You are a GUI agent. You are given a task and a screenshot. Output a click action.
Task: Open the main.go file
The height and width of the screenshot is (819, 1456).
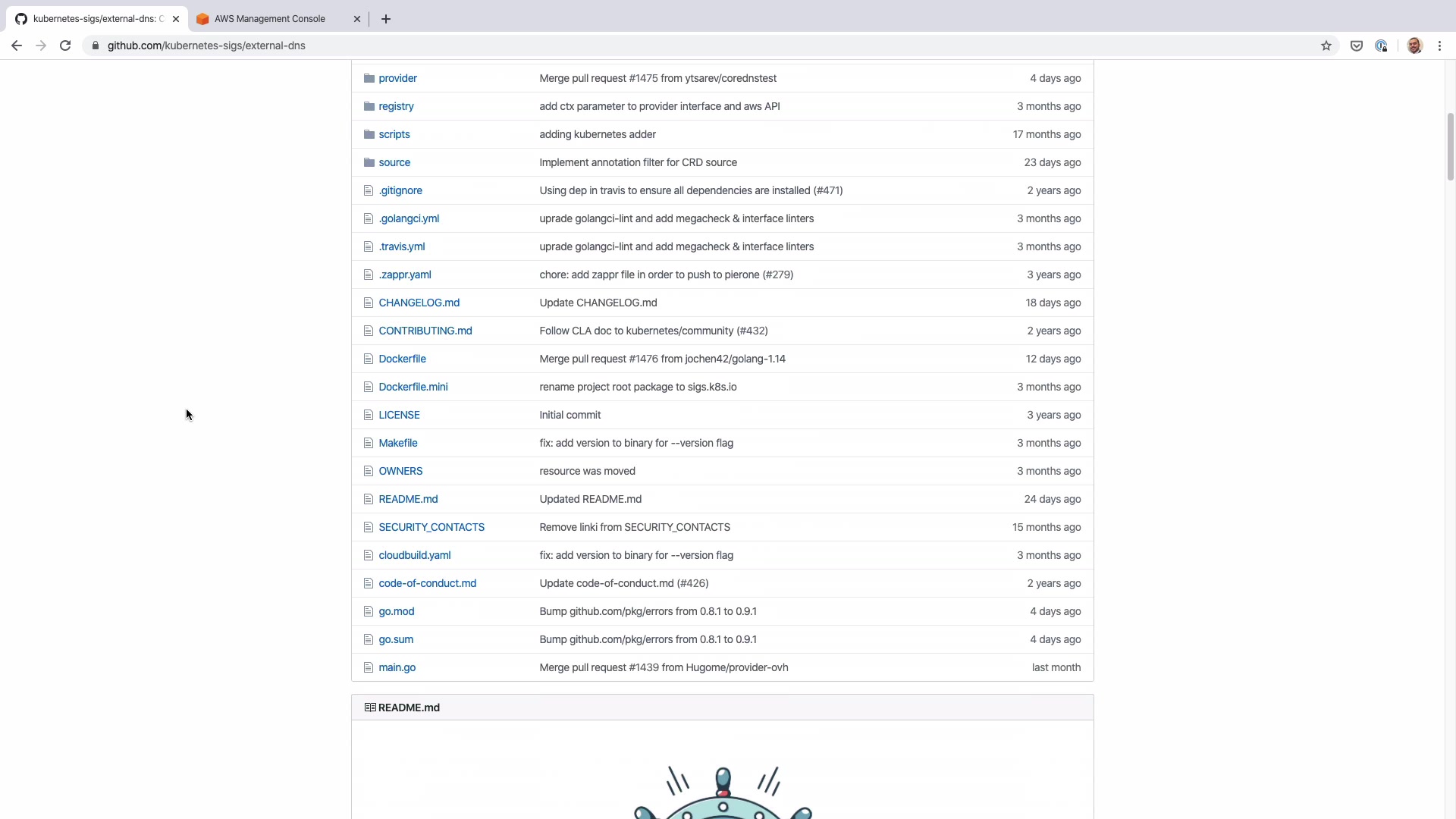tap(397, 667)
